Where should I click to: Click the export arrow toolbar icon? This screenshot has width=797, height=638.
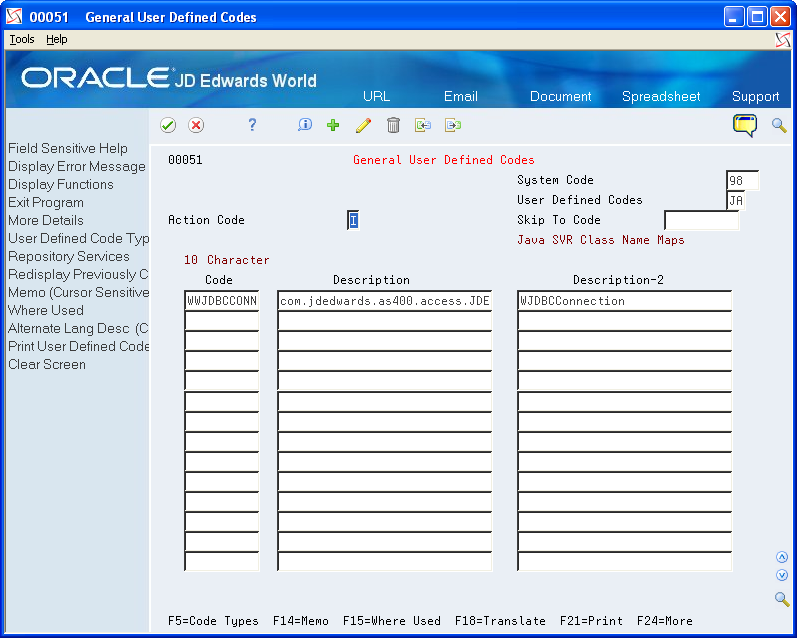coord(453,125)
